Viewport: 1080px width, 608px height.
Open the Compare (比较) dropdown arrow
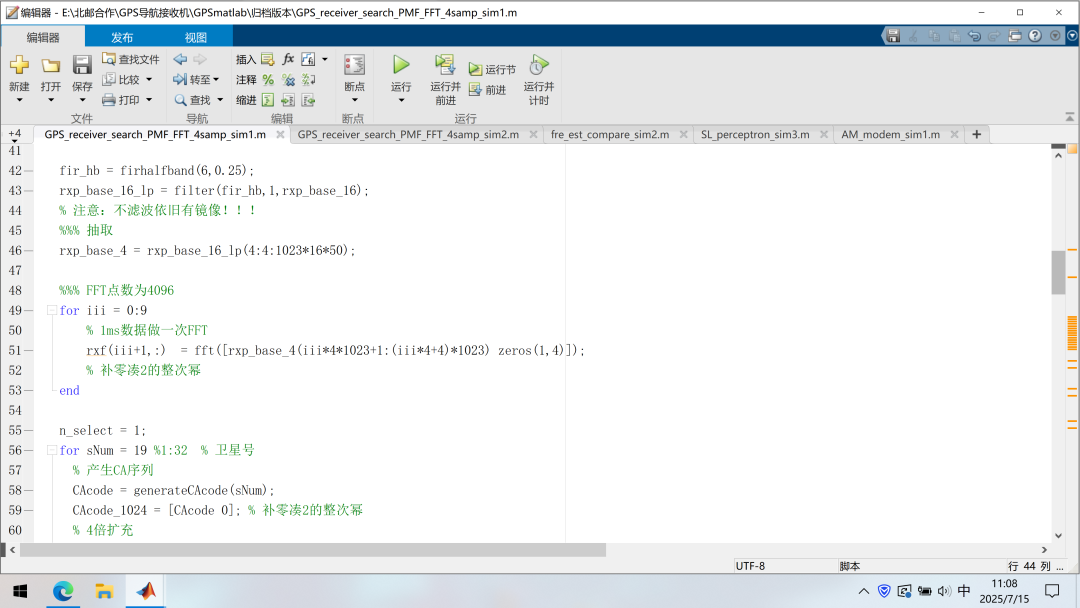pos(149,80)
